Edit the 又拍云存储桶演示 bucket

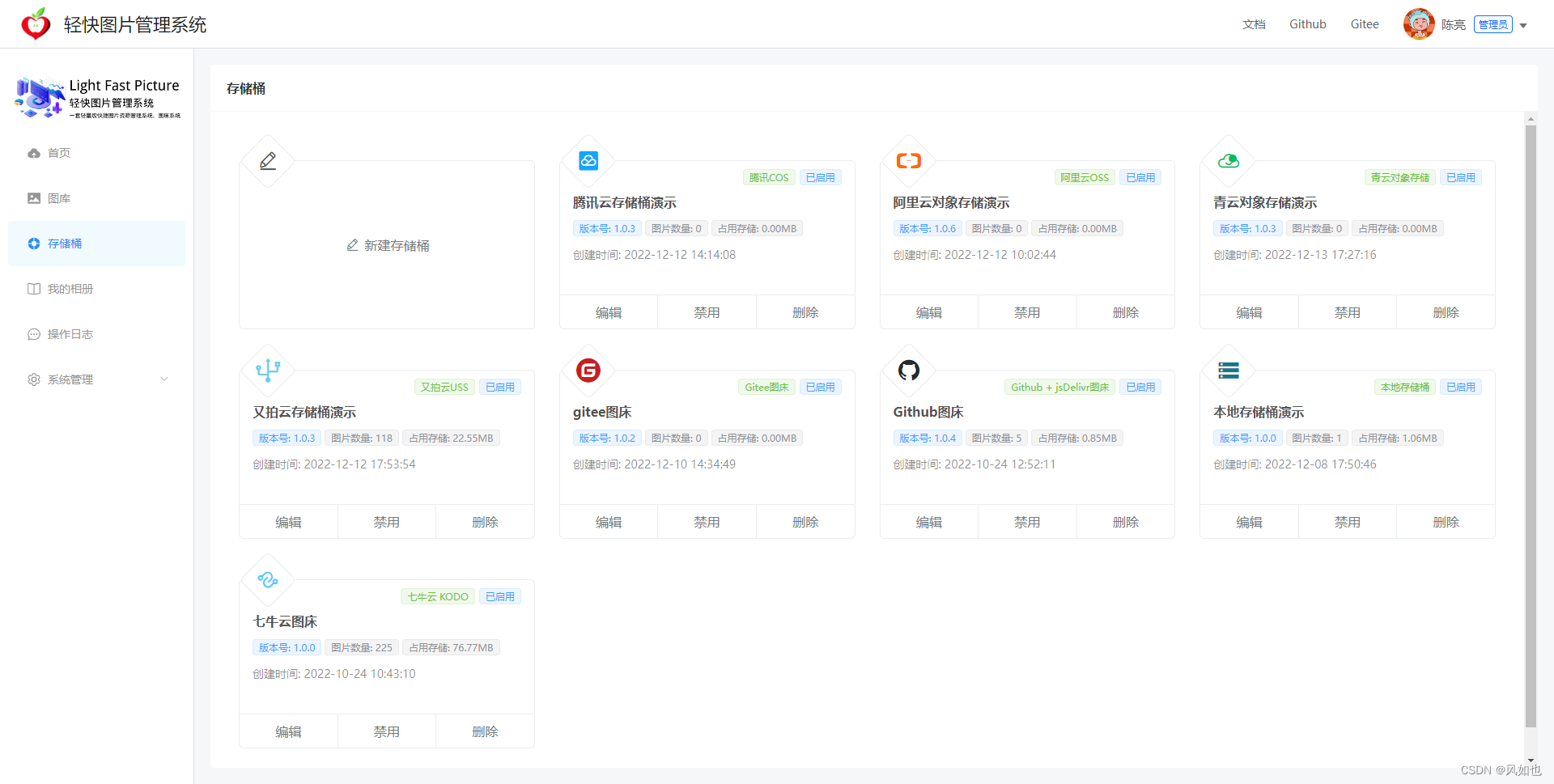click(288, 522)
